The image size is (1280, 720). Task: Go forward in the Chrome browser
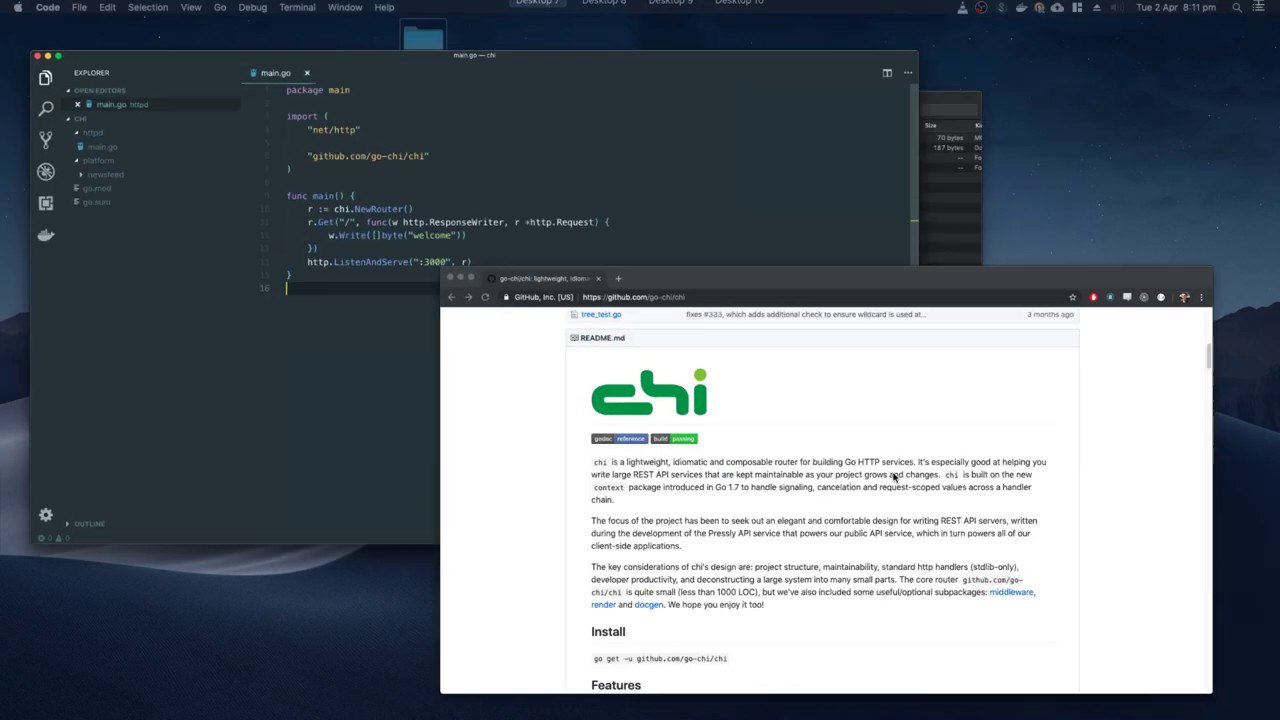tap(468, 297)
